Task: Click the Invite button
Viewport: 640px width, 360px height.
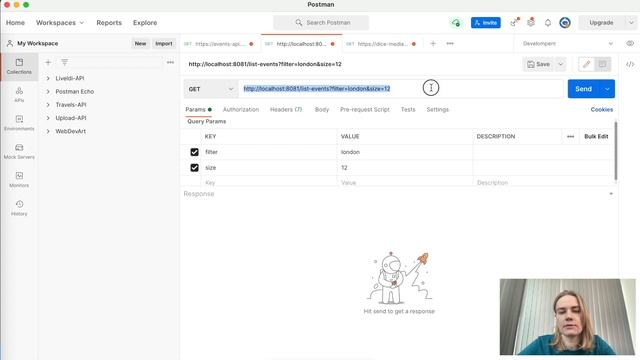Action: pyautogui.click(x=486, y=23)
